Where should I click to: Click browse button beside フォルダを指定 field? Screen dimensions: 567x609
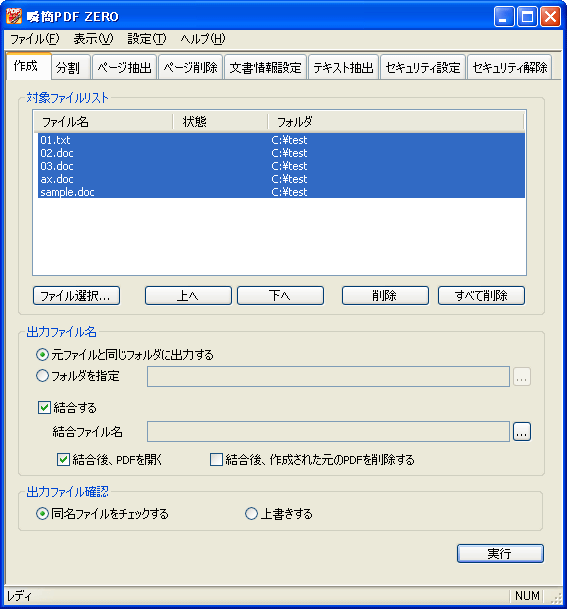coord(522,376)
